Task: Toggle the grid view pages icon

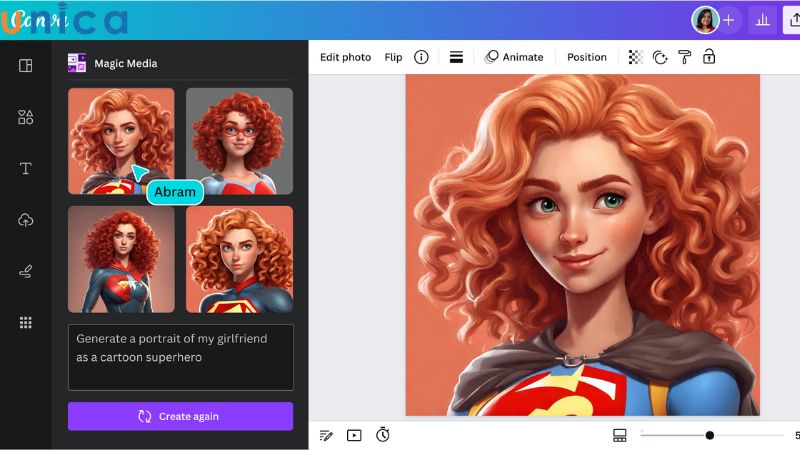Action: [619, 435]
